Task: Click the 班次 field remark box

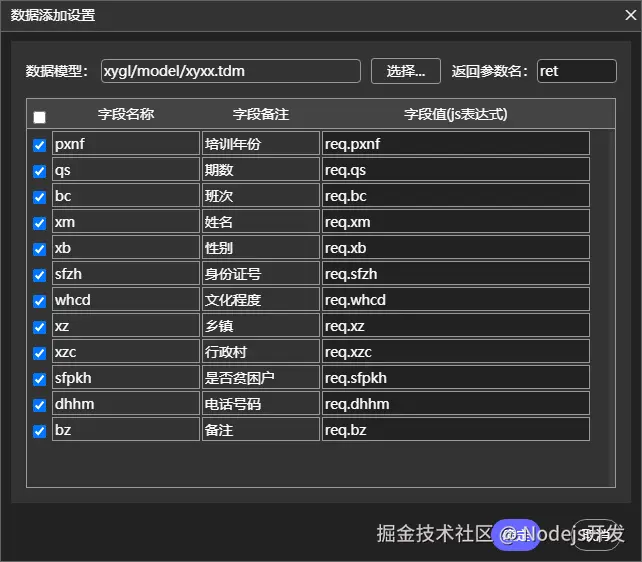Action: tap(261, 195)
